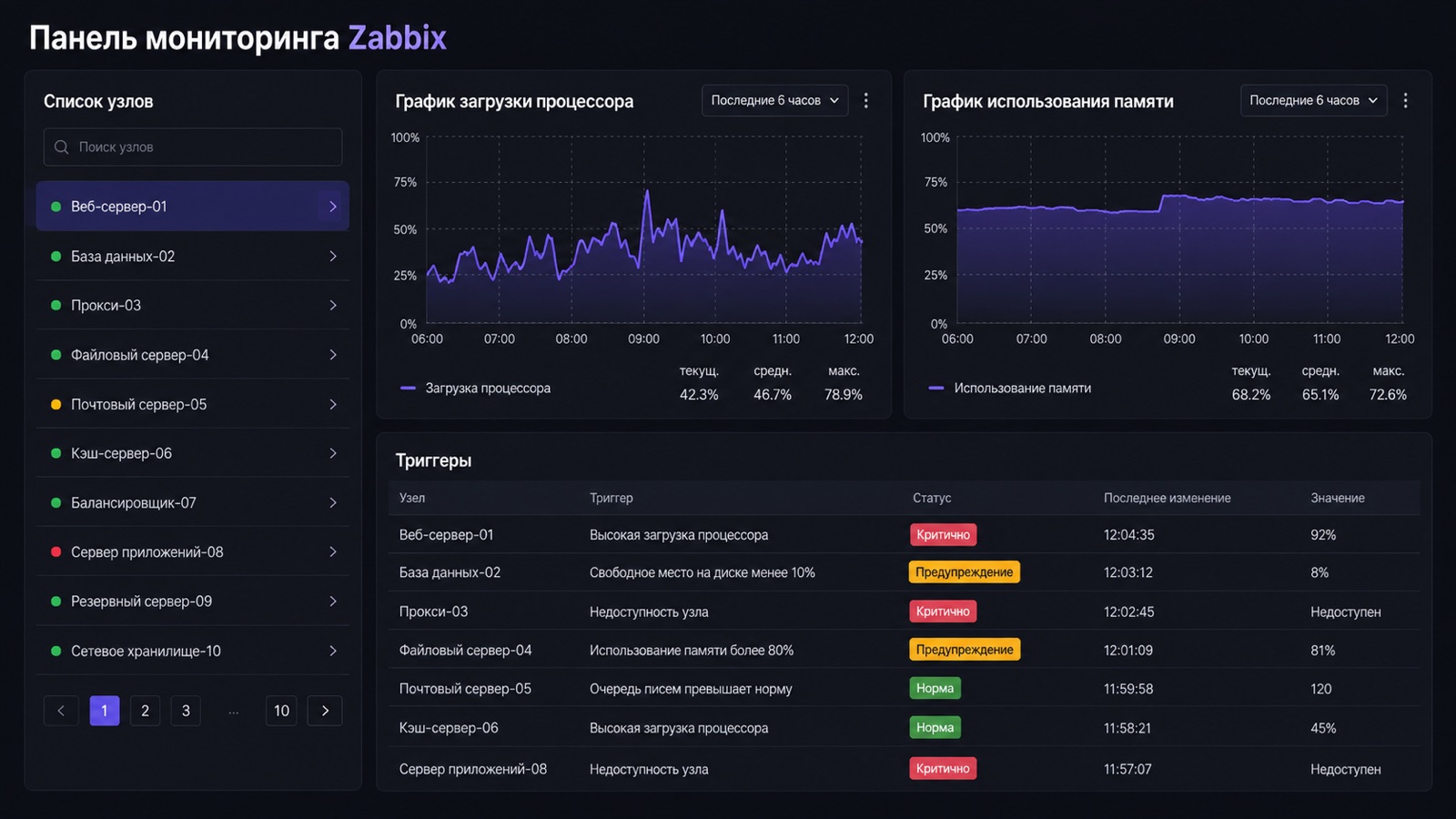Select Сервер приложений-08 in node list
This screenshot has height=819, width=1456.
(x=193, y=551)
